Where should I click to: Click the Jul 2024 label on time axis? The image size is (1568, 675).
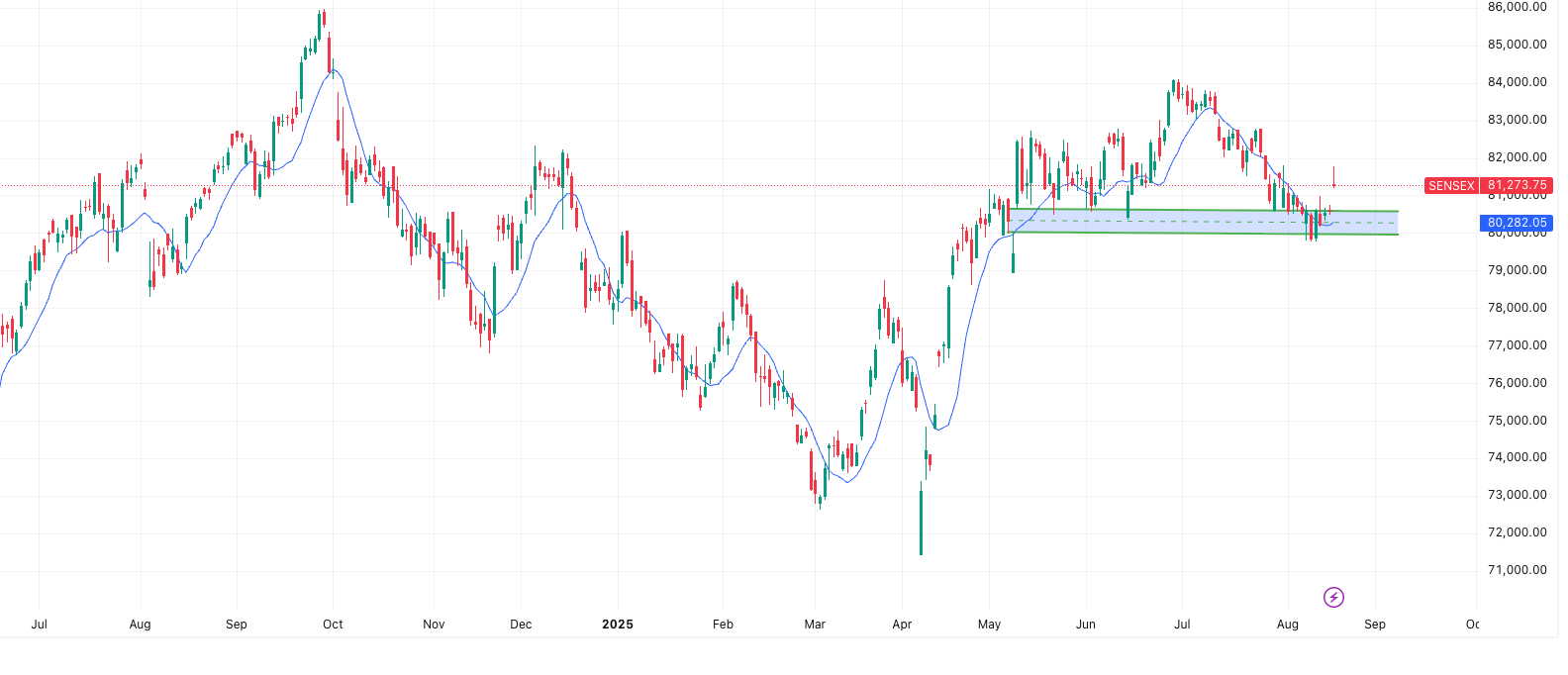(40, 625)
